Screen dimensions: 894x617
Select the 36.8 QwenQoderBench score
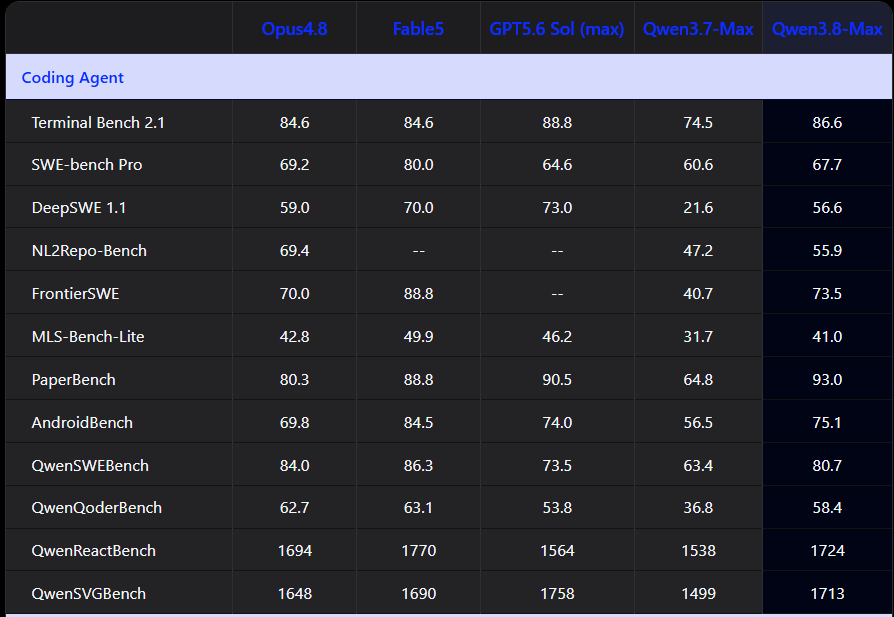[698, 508]
